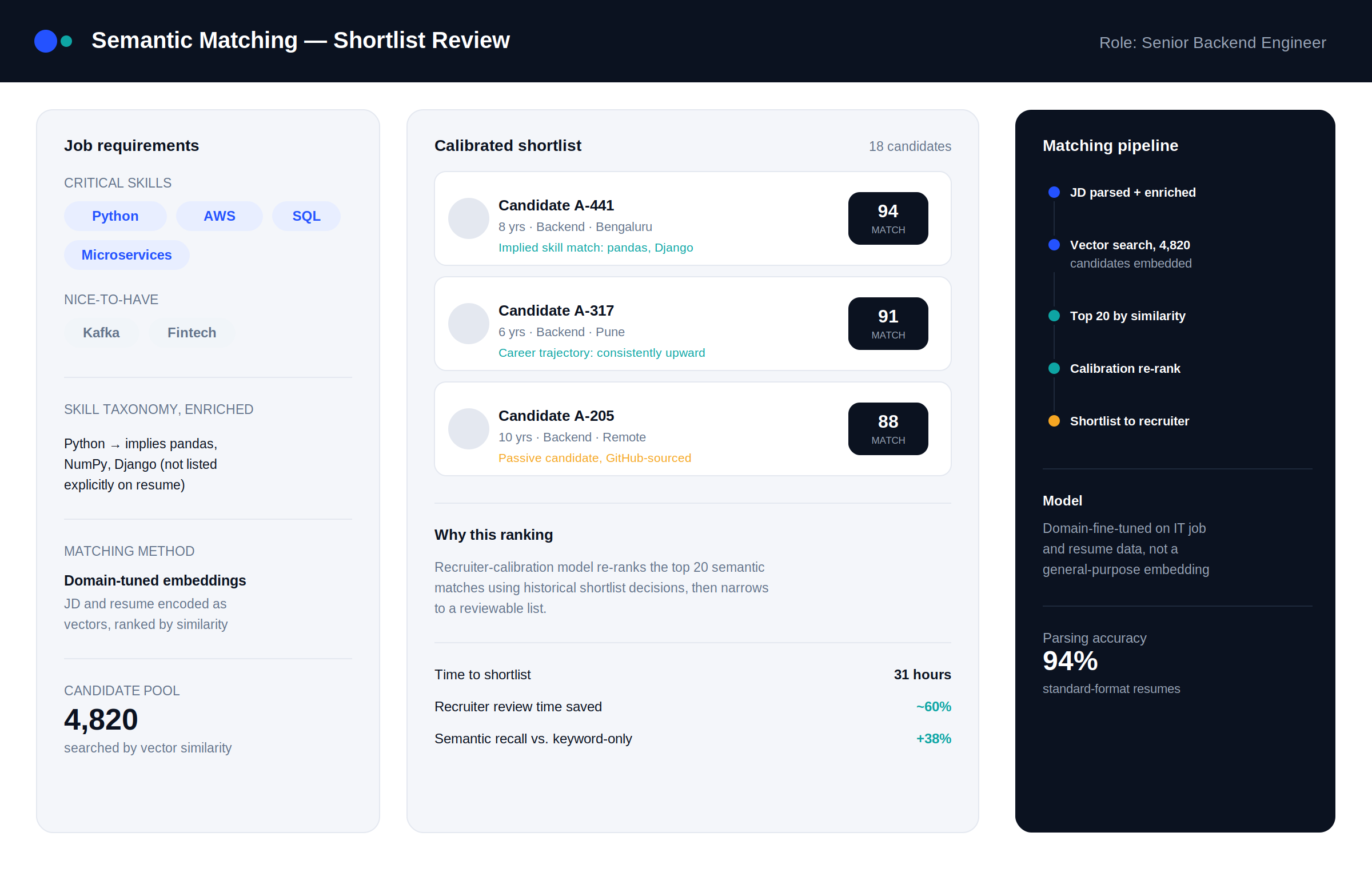Click the Time to shortlist label
This screenshot has height=892, width=1372.
[x=482, y=675]
